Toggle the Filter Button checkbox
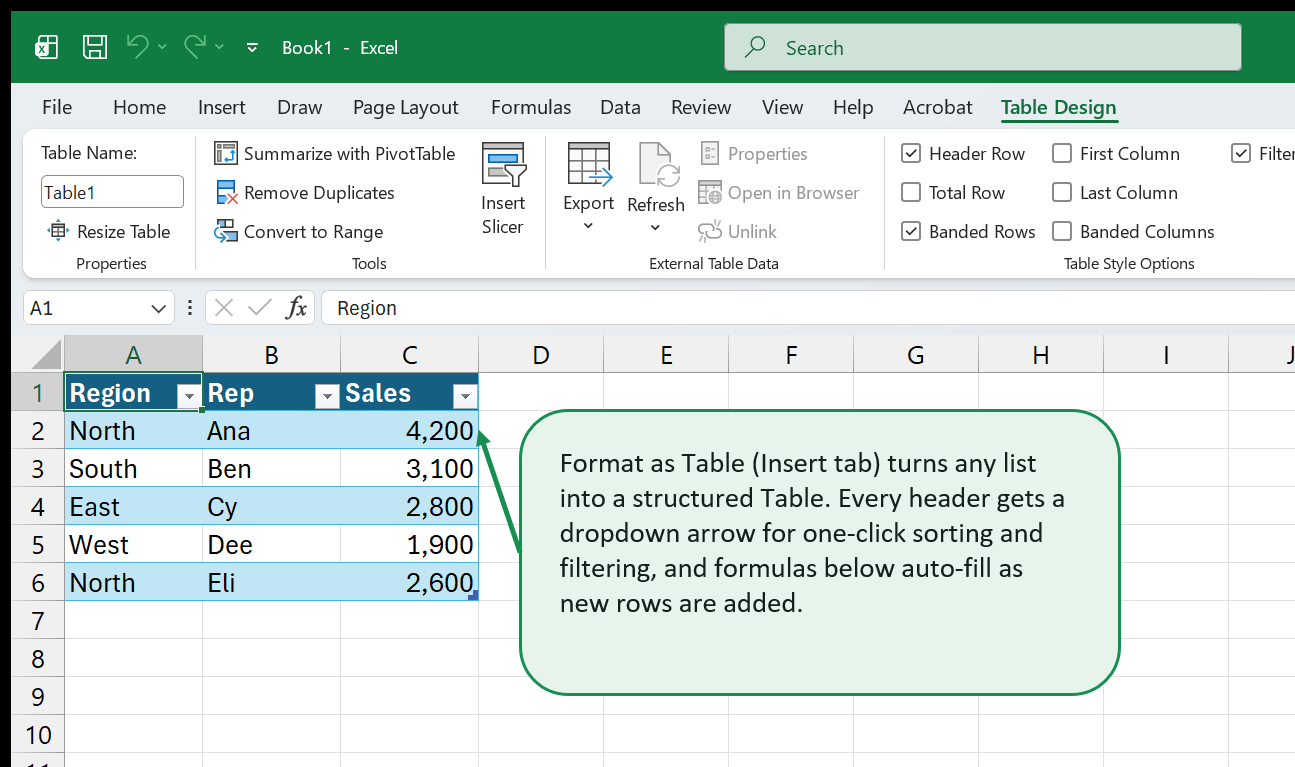The image size is (1295, 767). (1241, 153)
